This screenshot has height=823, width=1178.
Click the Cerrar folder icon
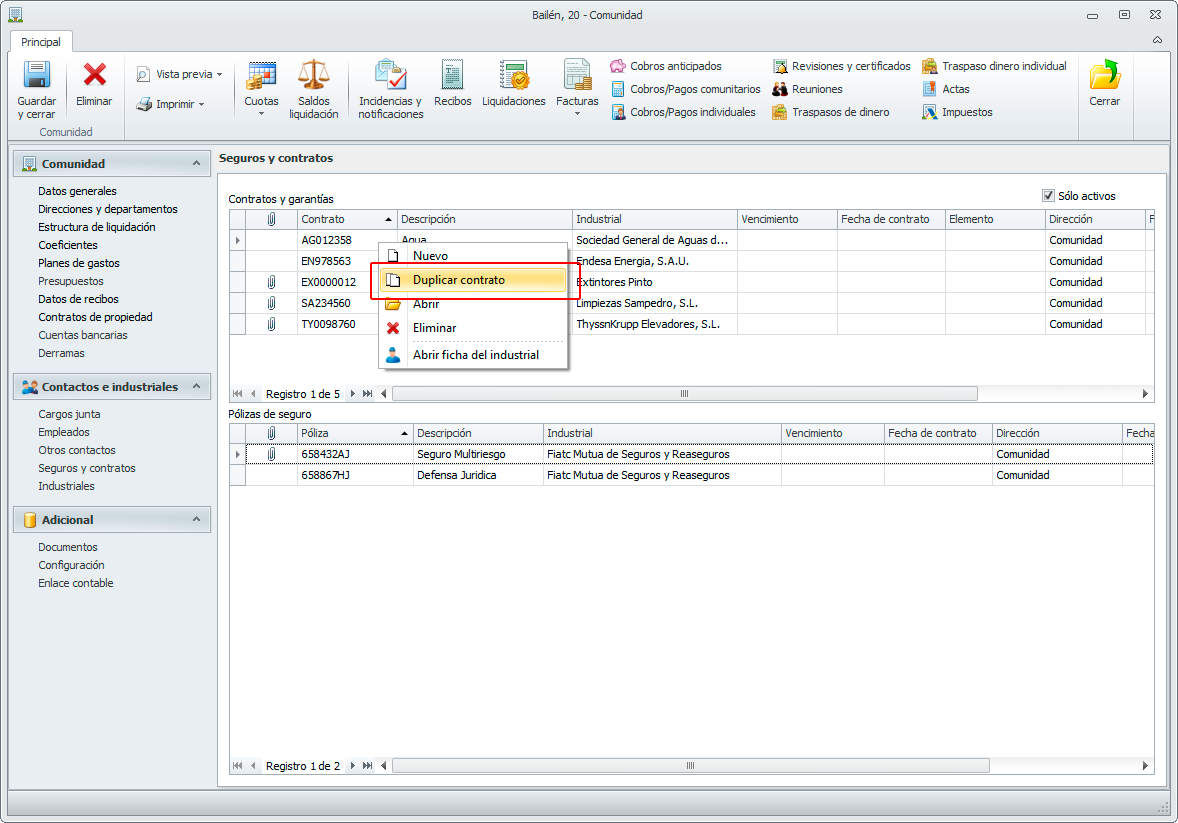tap(1104, 75)
